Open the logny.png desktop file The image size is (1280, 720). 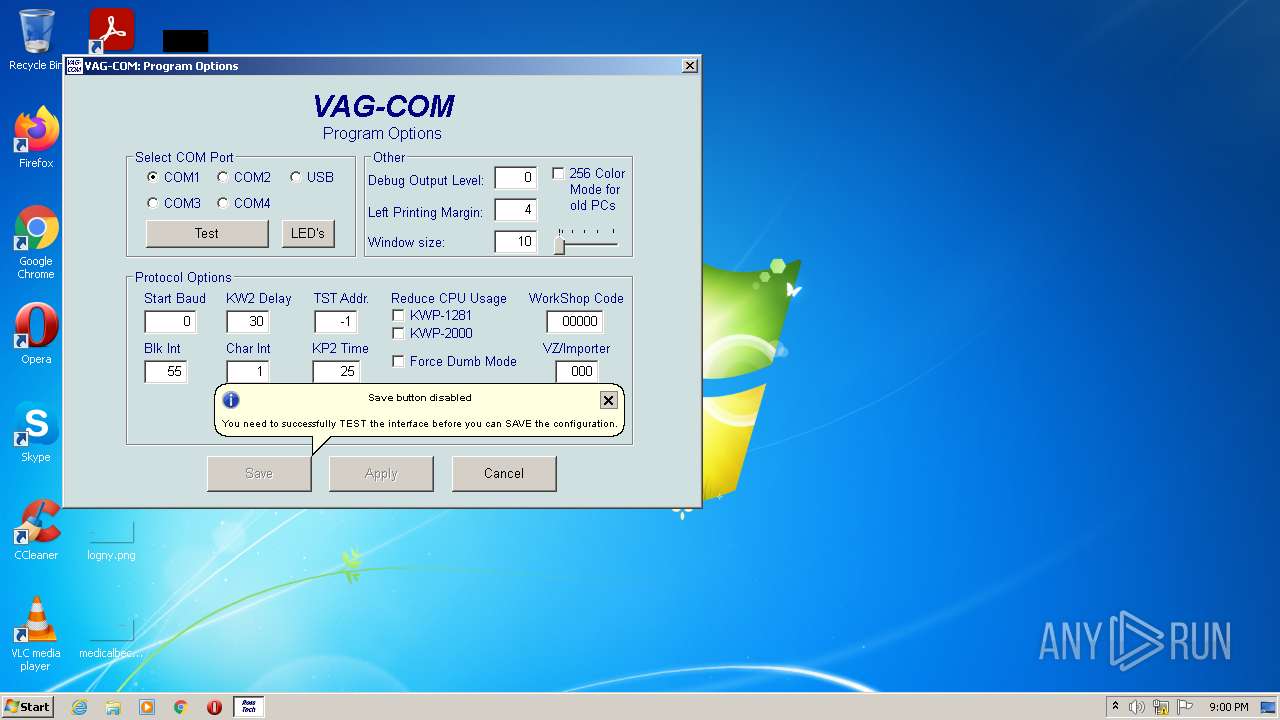(111, 540)
